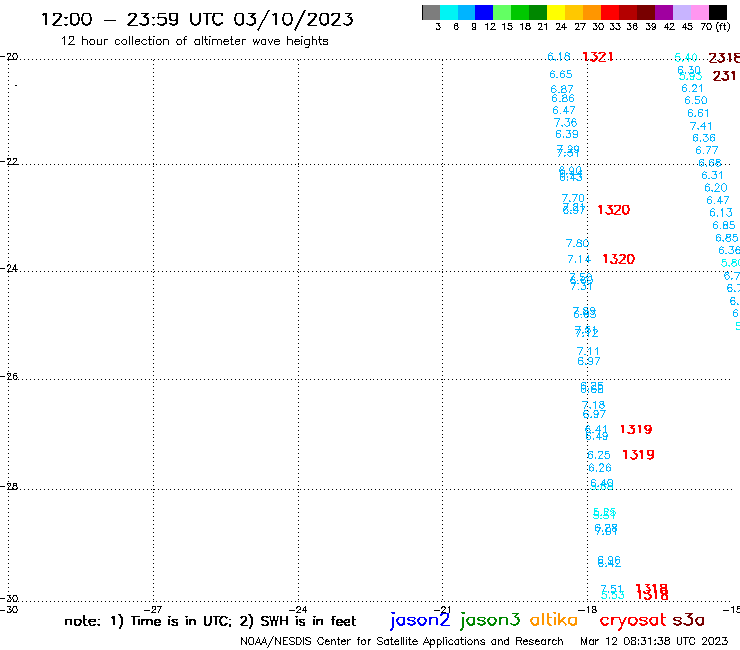Click the pink legend swatch beside black
The image size is (740, 650).
tap(700, 13)
